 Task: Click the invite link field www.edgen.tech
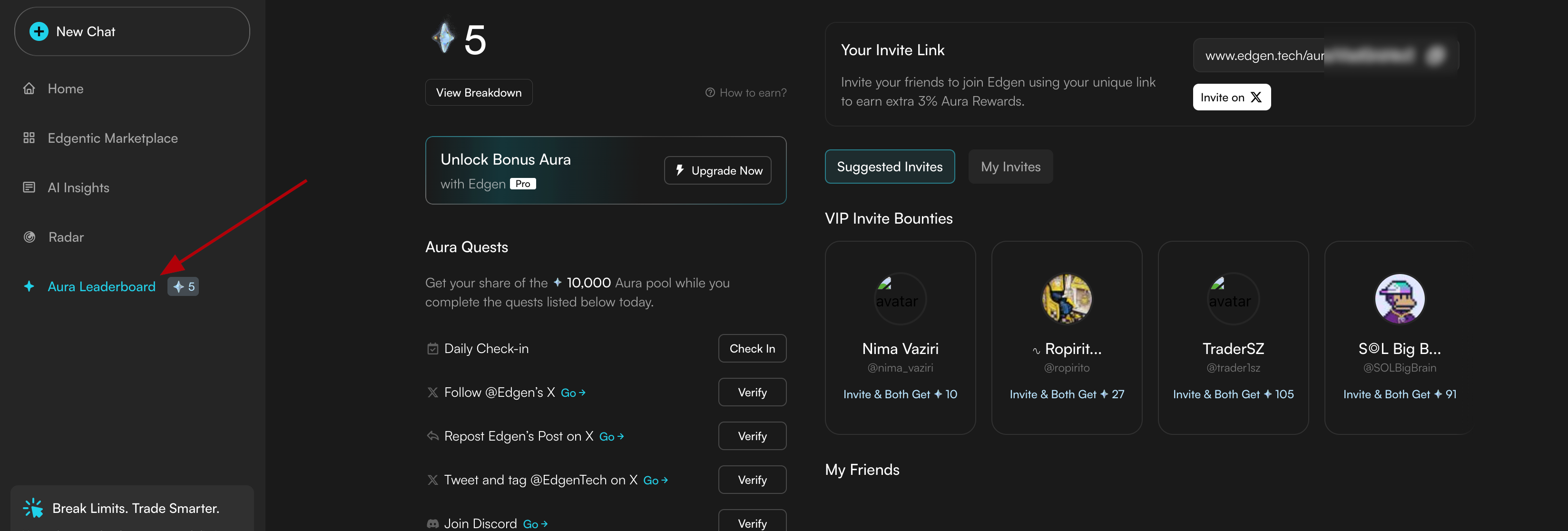(x=1326, y=55)
